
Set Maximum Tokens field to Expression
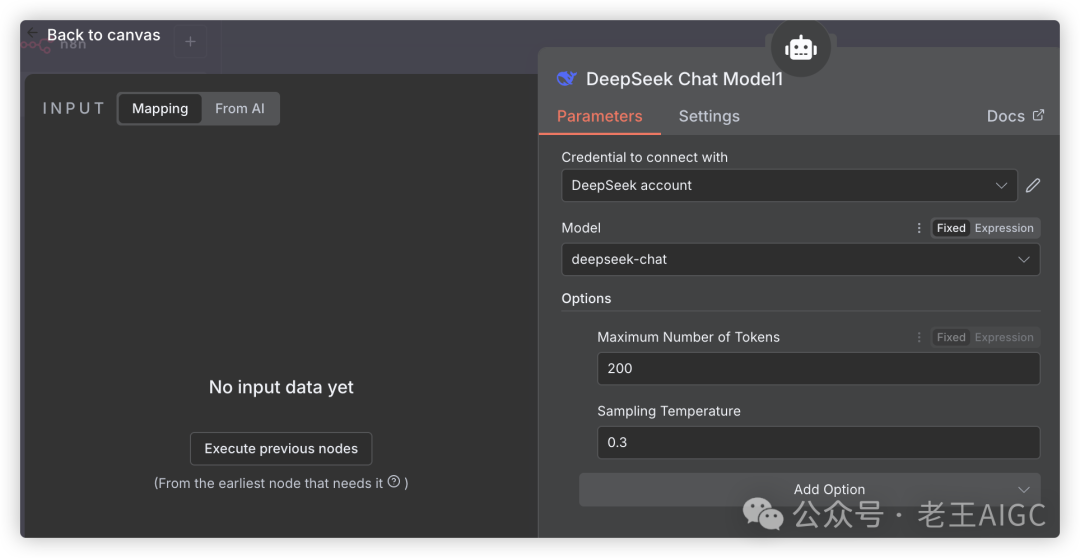pos(1004,337)
